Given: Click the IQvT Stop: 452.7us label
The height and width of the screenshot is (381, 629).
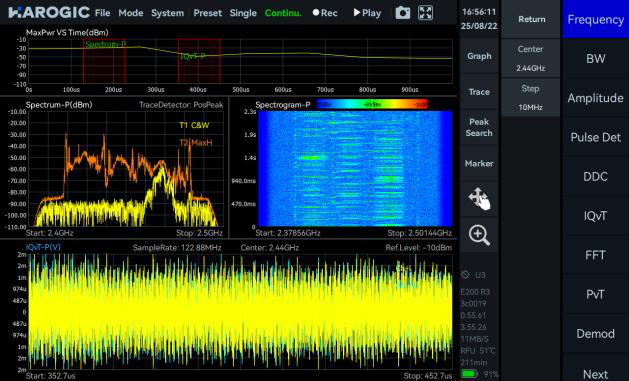Looking at the screenshot, I should pos(428,376).
